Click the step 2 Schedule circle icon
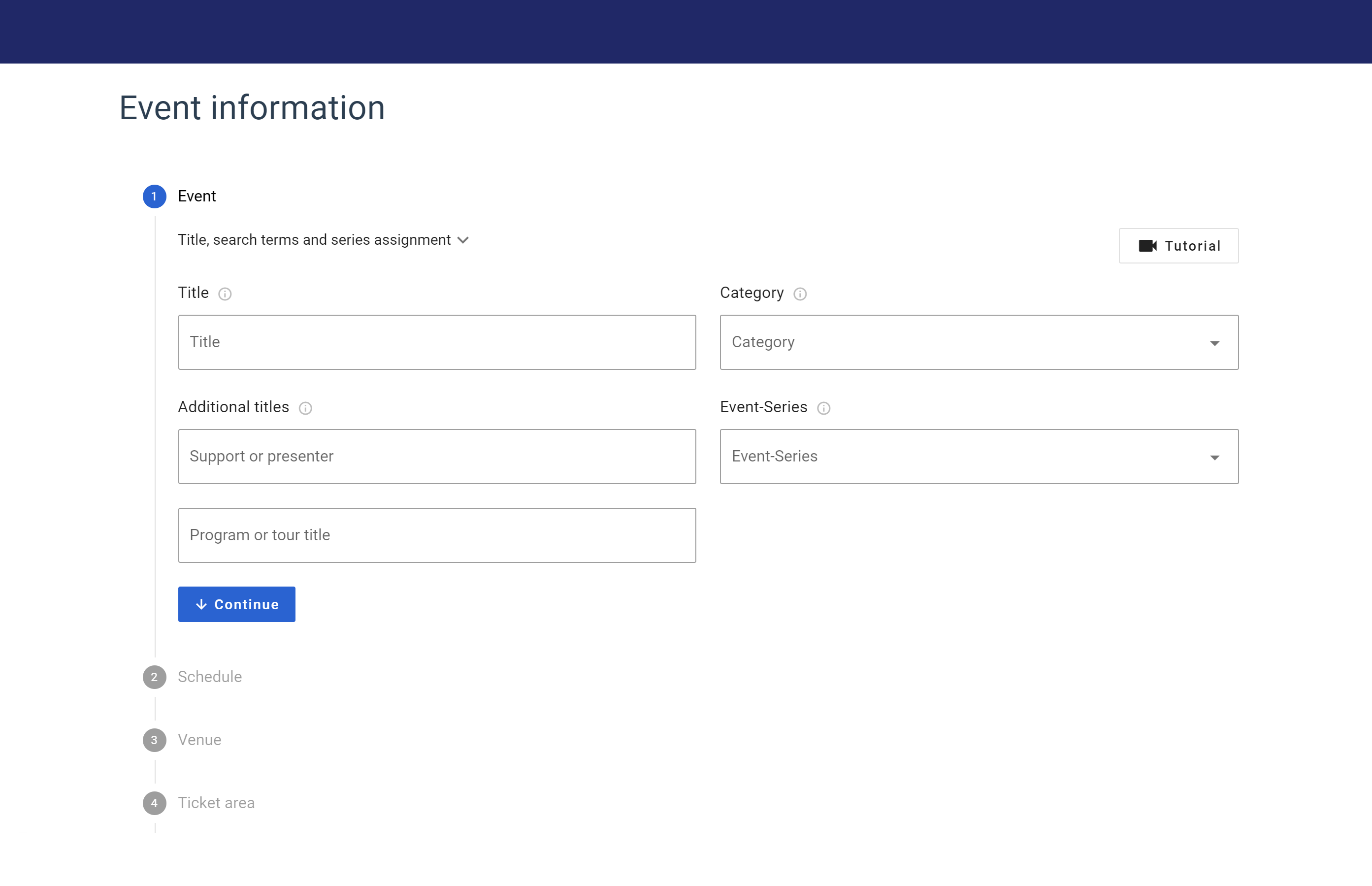Image resolution: width=1372 pixels, height=886 pixels. click(154, 677)
